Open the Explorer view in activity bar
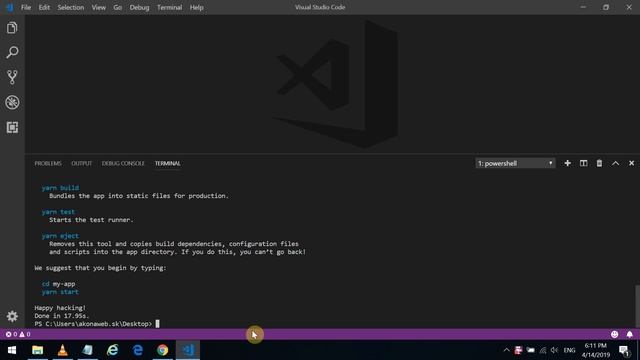 [12, 28]
